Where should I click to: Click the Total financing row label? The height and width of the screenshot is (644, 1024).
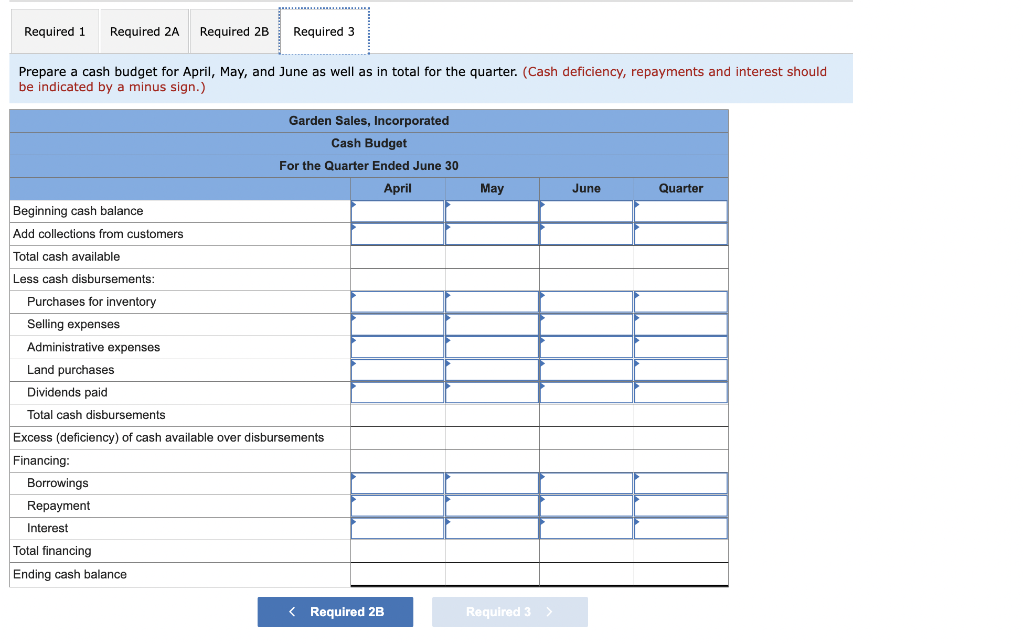tap(52, 551)
